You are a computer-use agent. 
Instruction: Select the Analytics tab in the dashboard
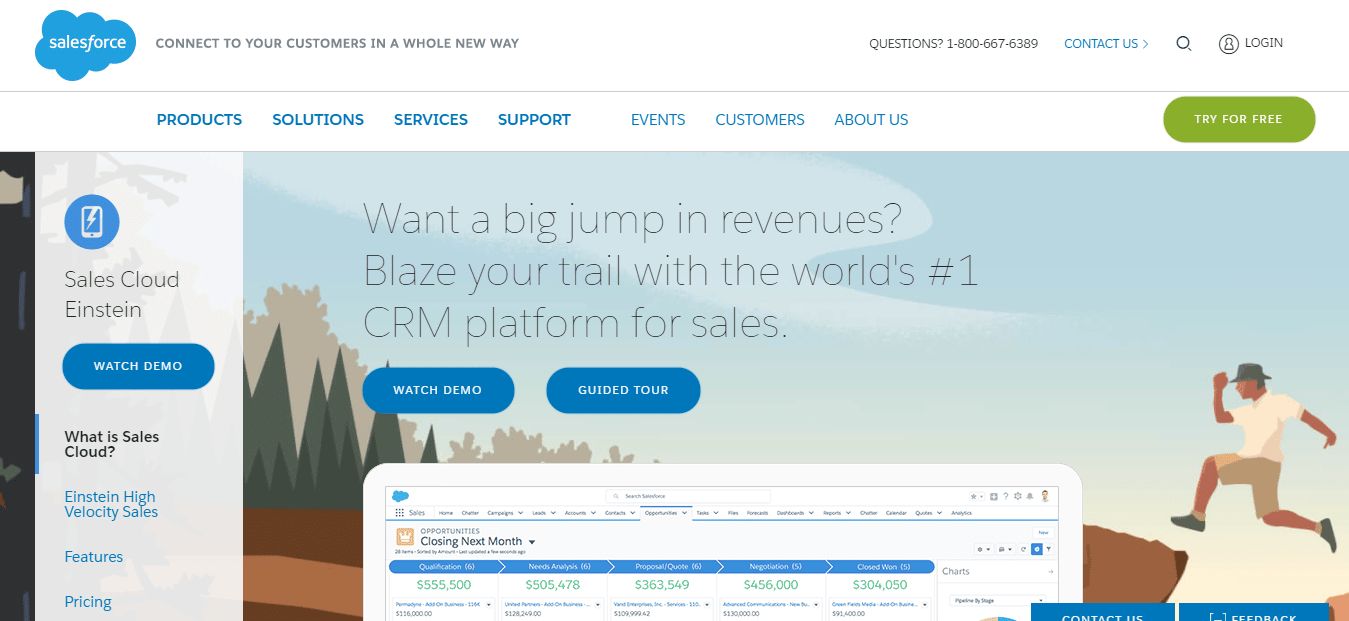coord(961,513)
